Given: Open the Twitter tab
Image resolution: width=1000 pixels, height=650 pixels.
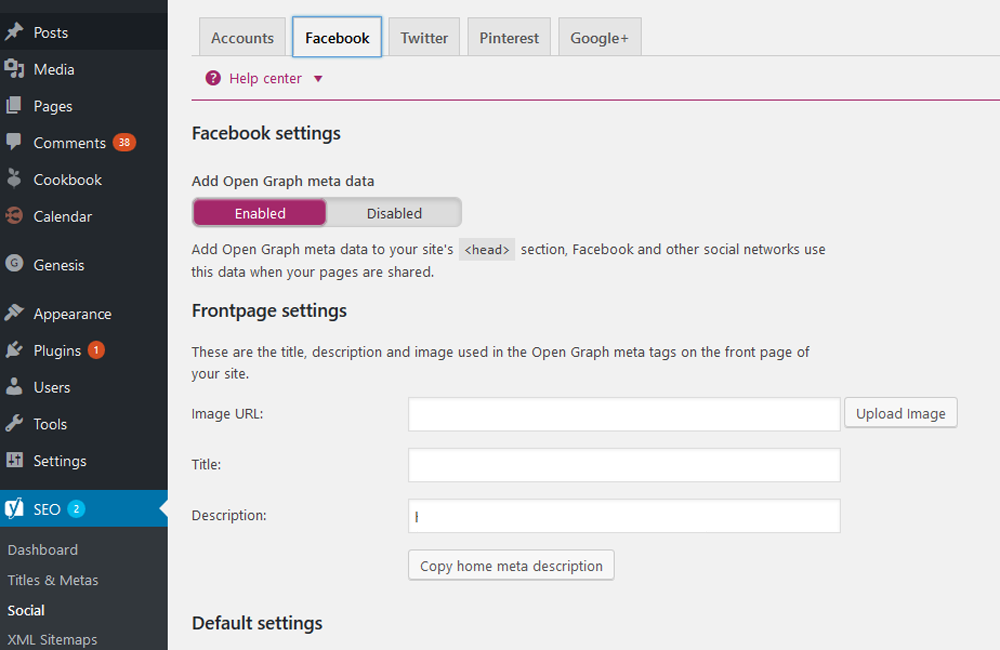Looking at the screenshot, I should coord(424,38).
